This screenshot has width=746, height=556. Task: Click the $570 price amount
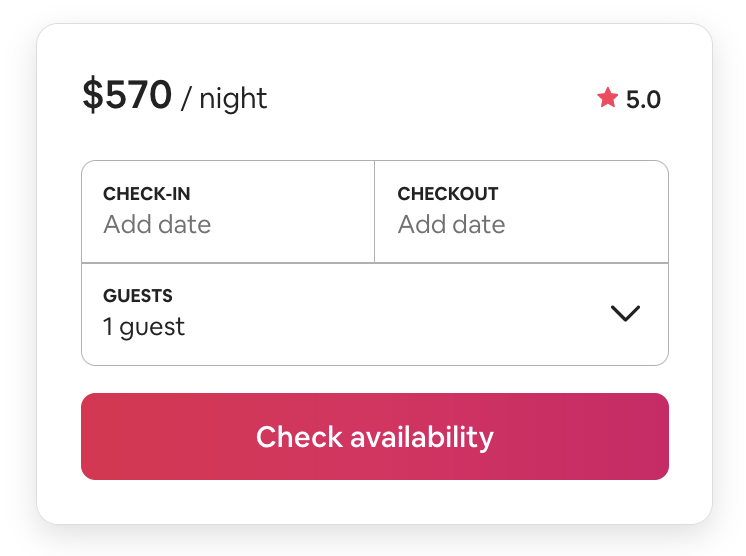click(127, 96)
